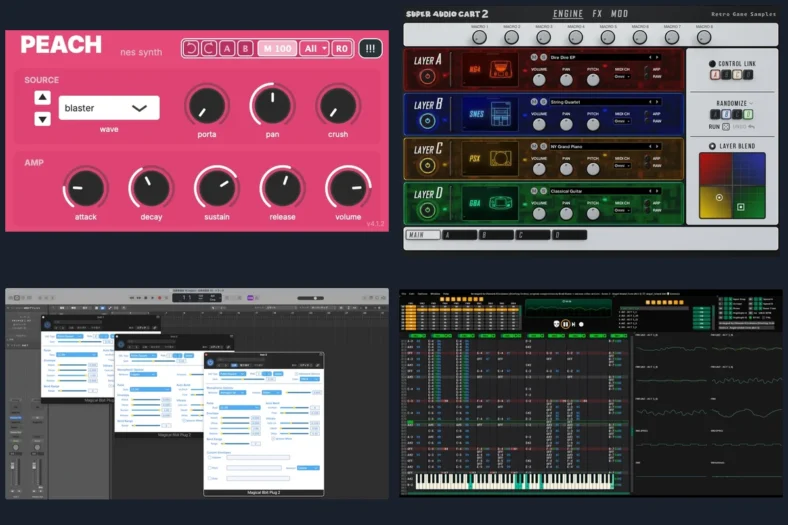Screen dimensions: 788x525
Task: Select the D bottom tab in Super Audio Cart
Action: point(569,235)
